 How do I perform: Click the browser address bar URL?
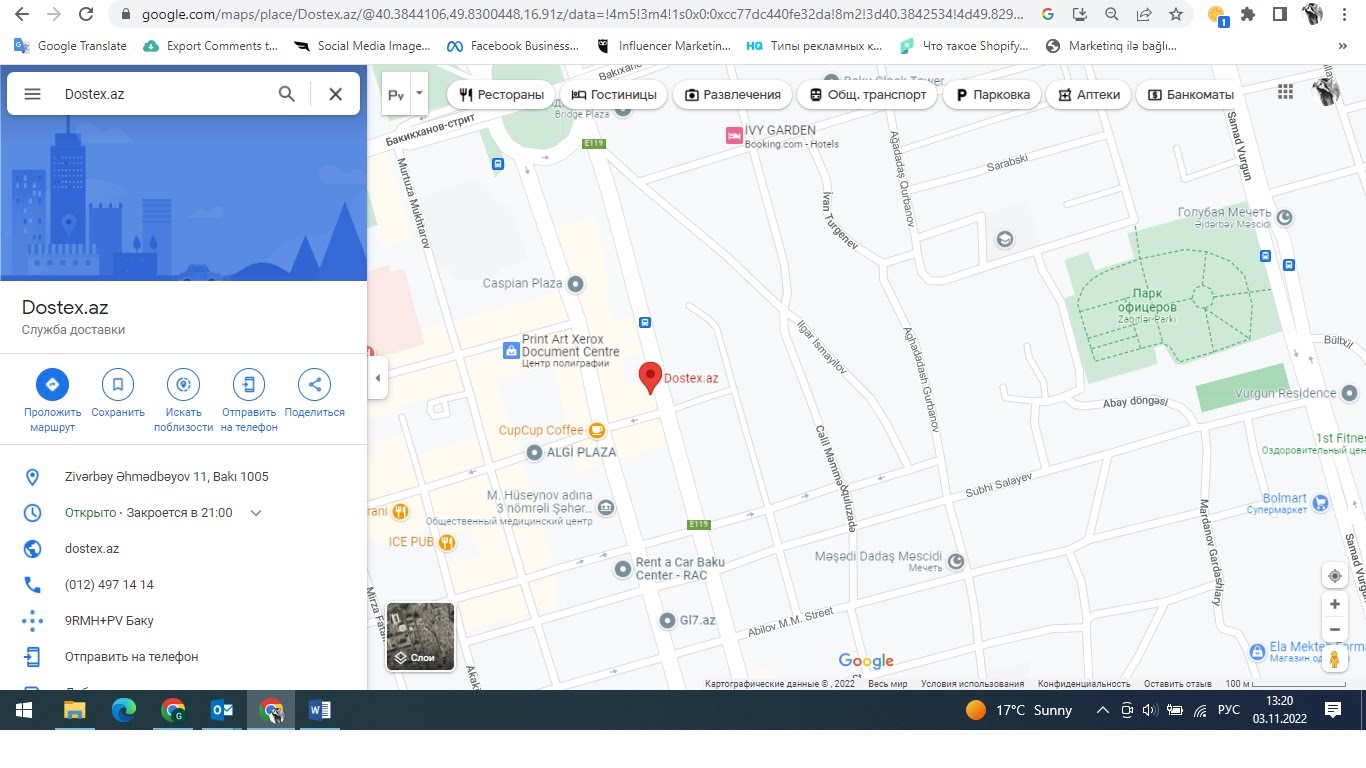click(582, 15)
